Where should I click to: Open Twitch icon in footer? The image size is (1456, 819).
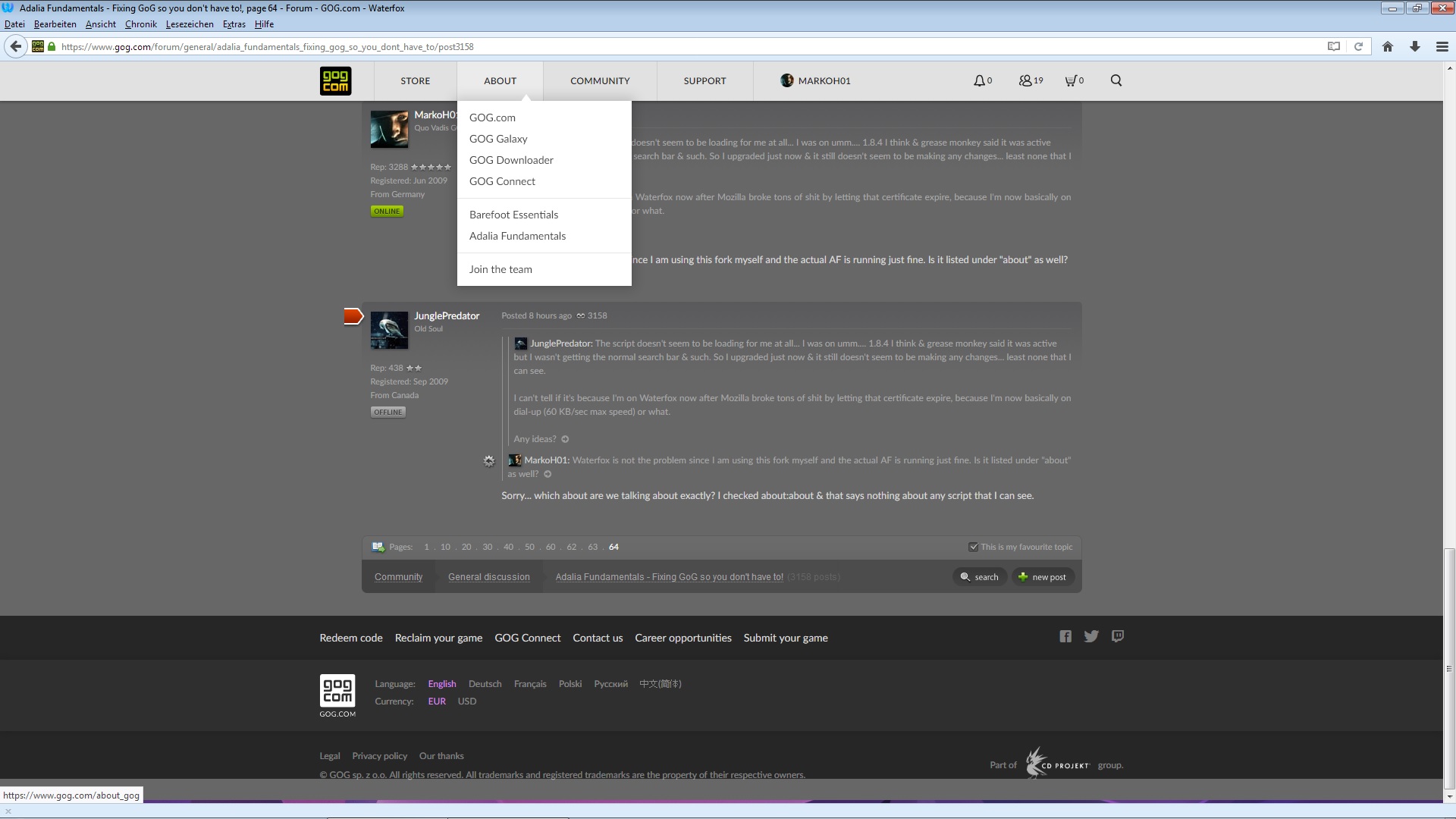pos(1118,636)
